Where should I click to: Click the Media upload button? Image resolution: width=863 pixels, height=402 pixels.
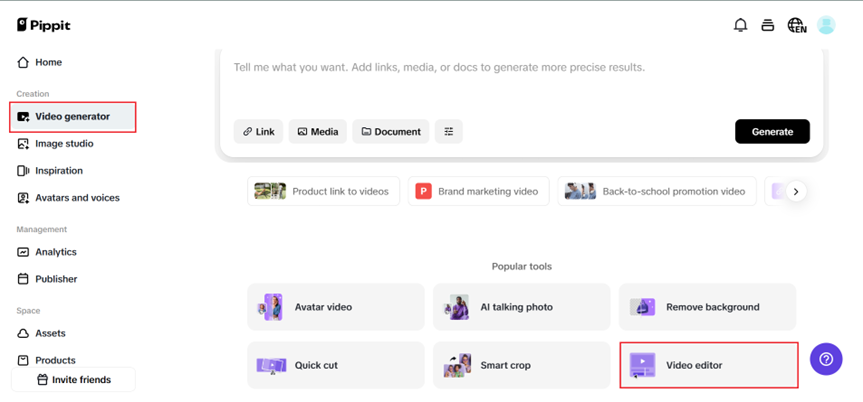(x=317, y=132)
